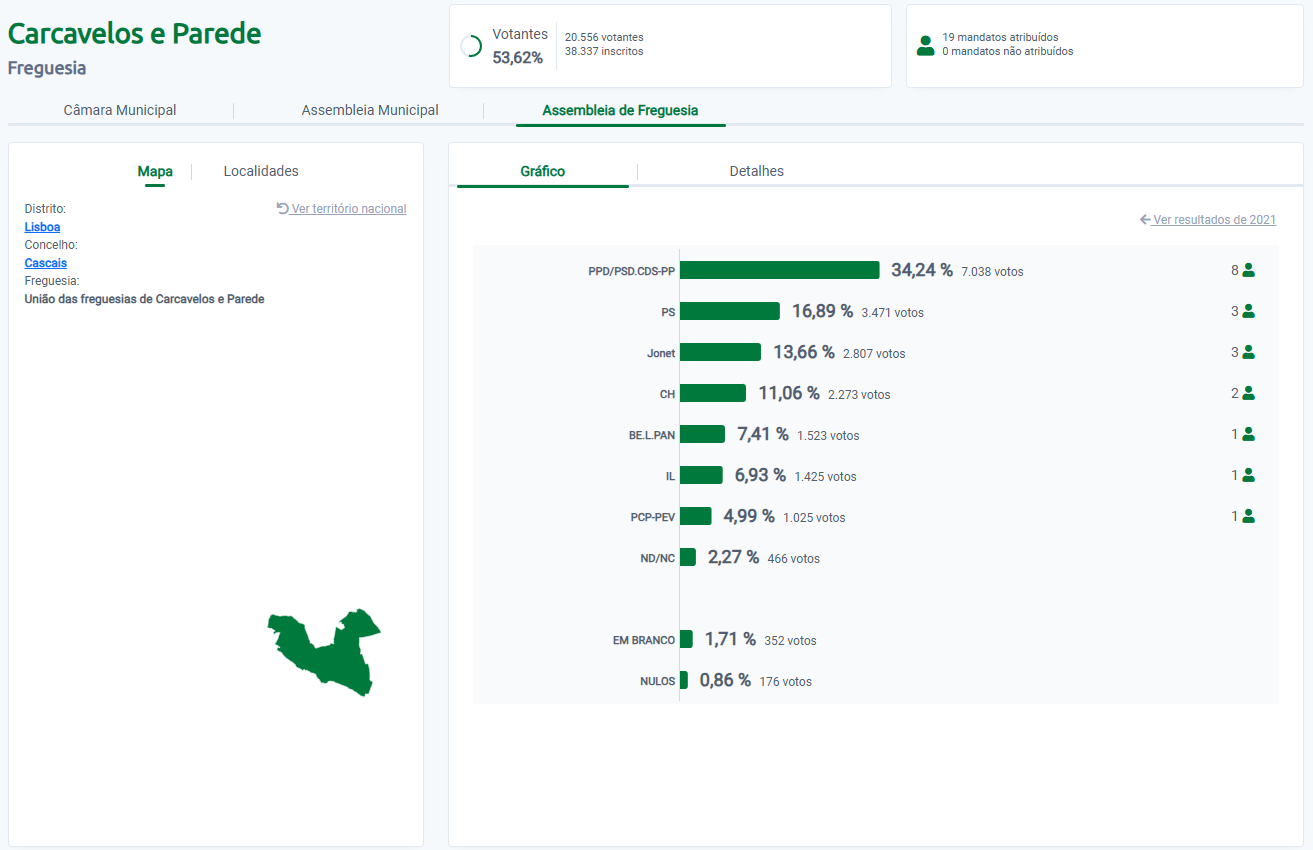The width and height of the screenshot is (1313, 850).
Task: Open the Lisboa district link
Action: pyautogui.click(x=42, y=227)
